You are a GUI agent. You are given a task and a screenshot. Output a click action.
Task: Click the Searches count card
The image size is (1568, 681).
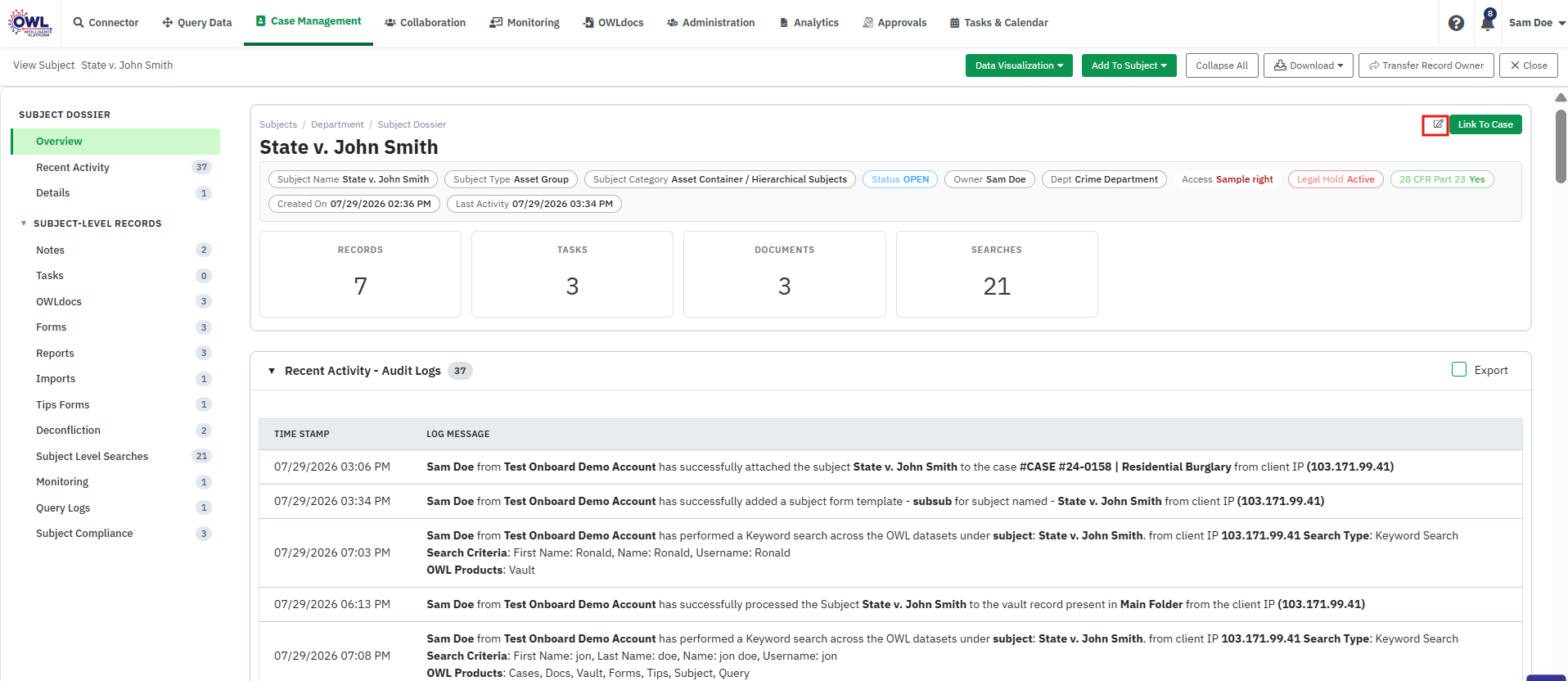click(997, 274)
